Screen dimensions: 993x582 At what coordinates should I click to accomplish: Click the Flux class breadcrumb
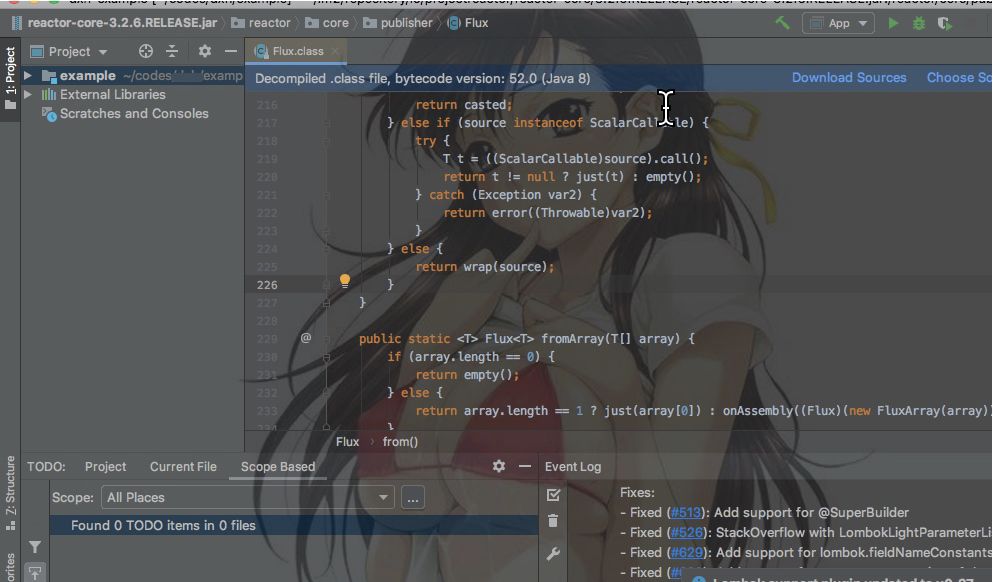(468, 23)
